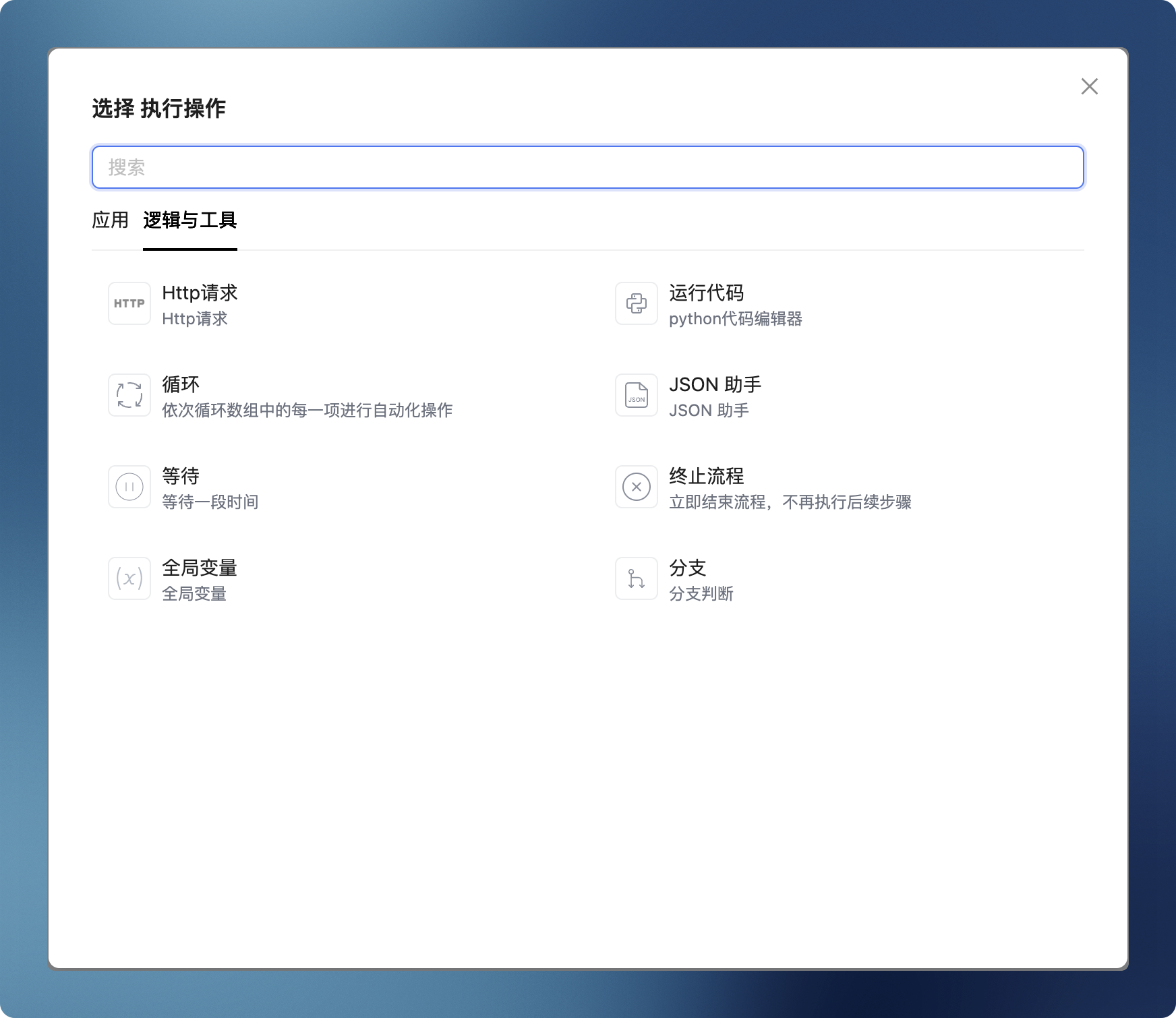The width and height of the screenshot is (1176, 1018).
Task: Click the loop arrows icon
Action: [x=129, y=395]
